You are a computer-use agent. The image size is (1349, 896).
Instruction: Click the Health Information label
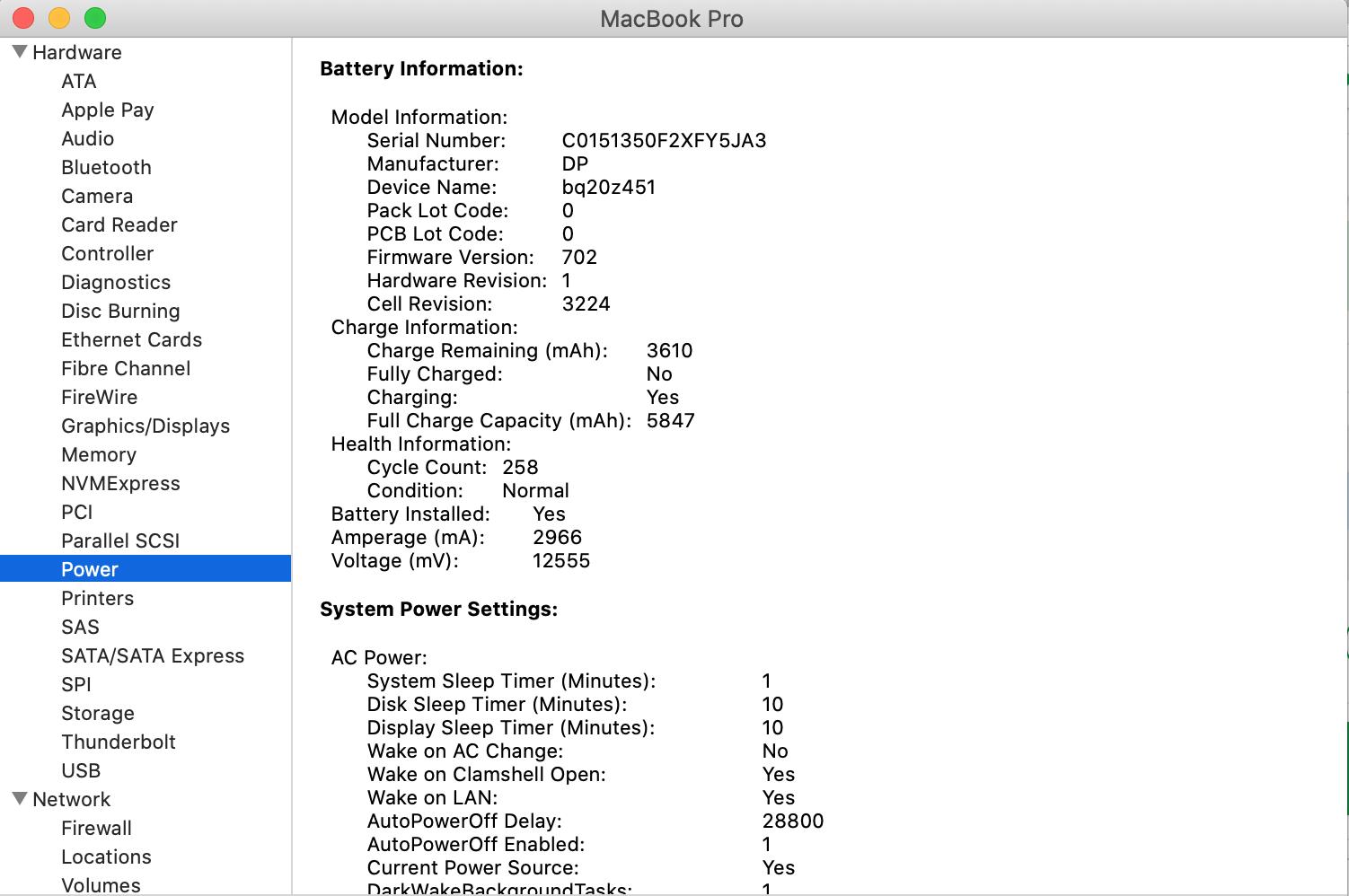click(x=421, y=444)
